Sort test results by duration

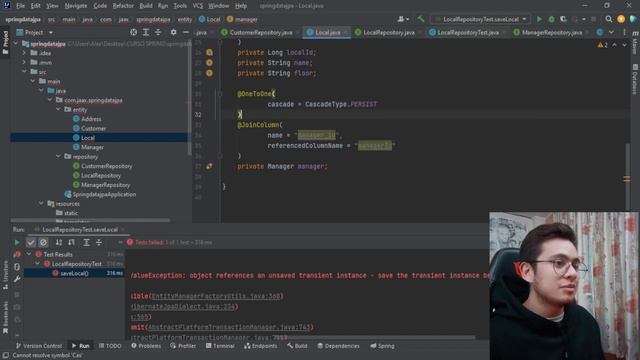click(x=71, y=242)
